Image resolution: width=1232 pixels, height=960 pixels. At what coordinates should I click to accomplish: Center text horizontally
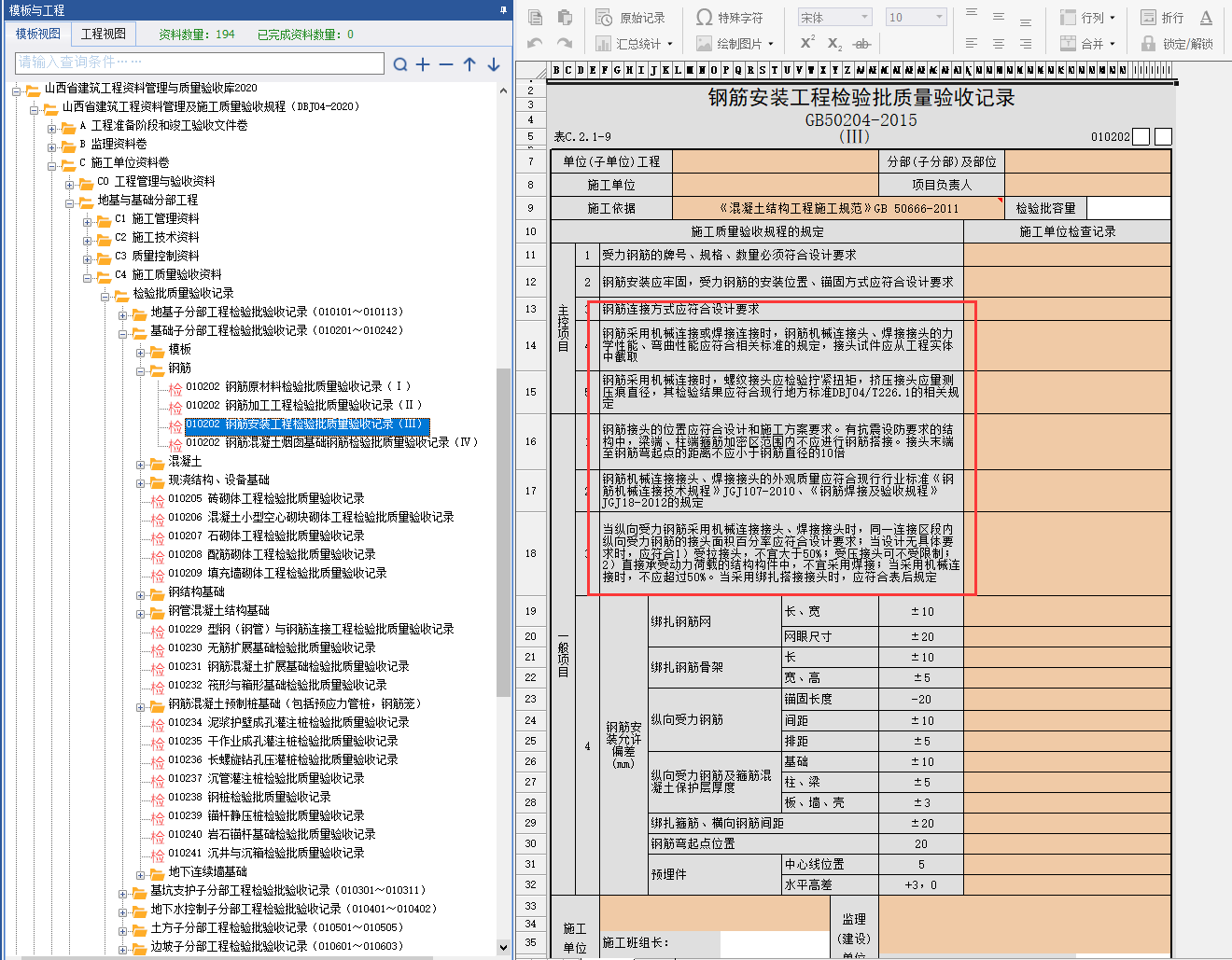999,43
